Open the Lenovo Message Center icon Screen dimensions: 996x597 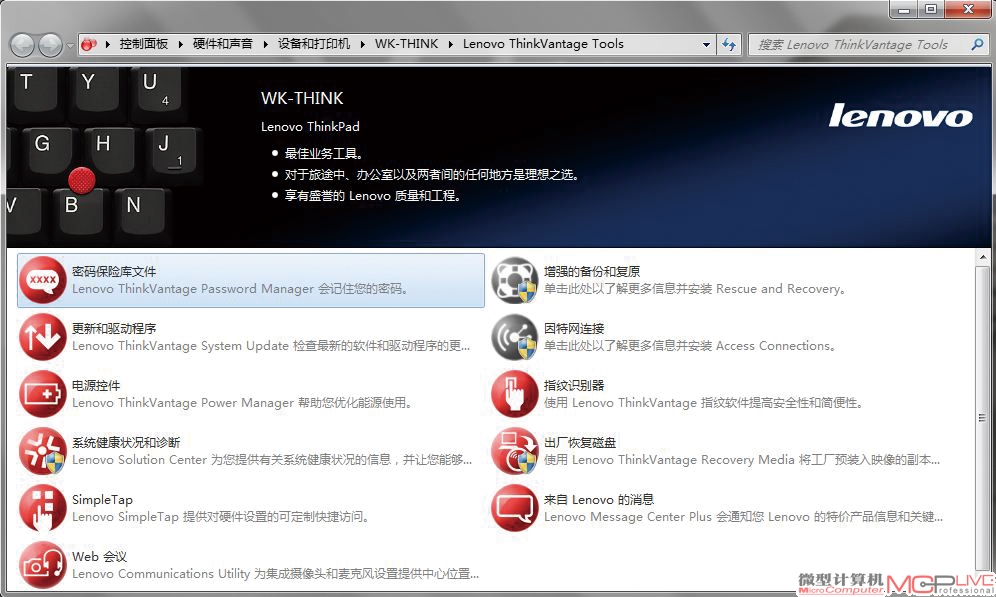[x=515, y=508]
